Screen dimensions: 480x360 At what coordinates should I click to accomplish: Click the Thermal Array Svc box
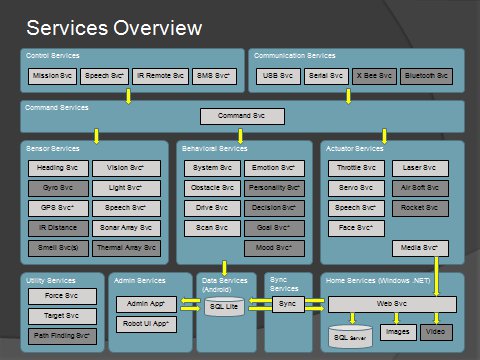pyautogui.click(x=126, y=248)
